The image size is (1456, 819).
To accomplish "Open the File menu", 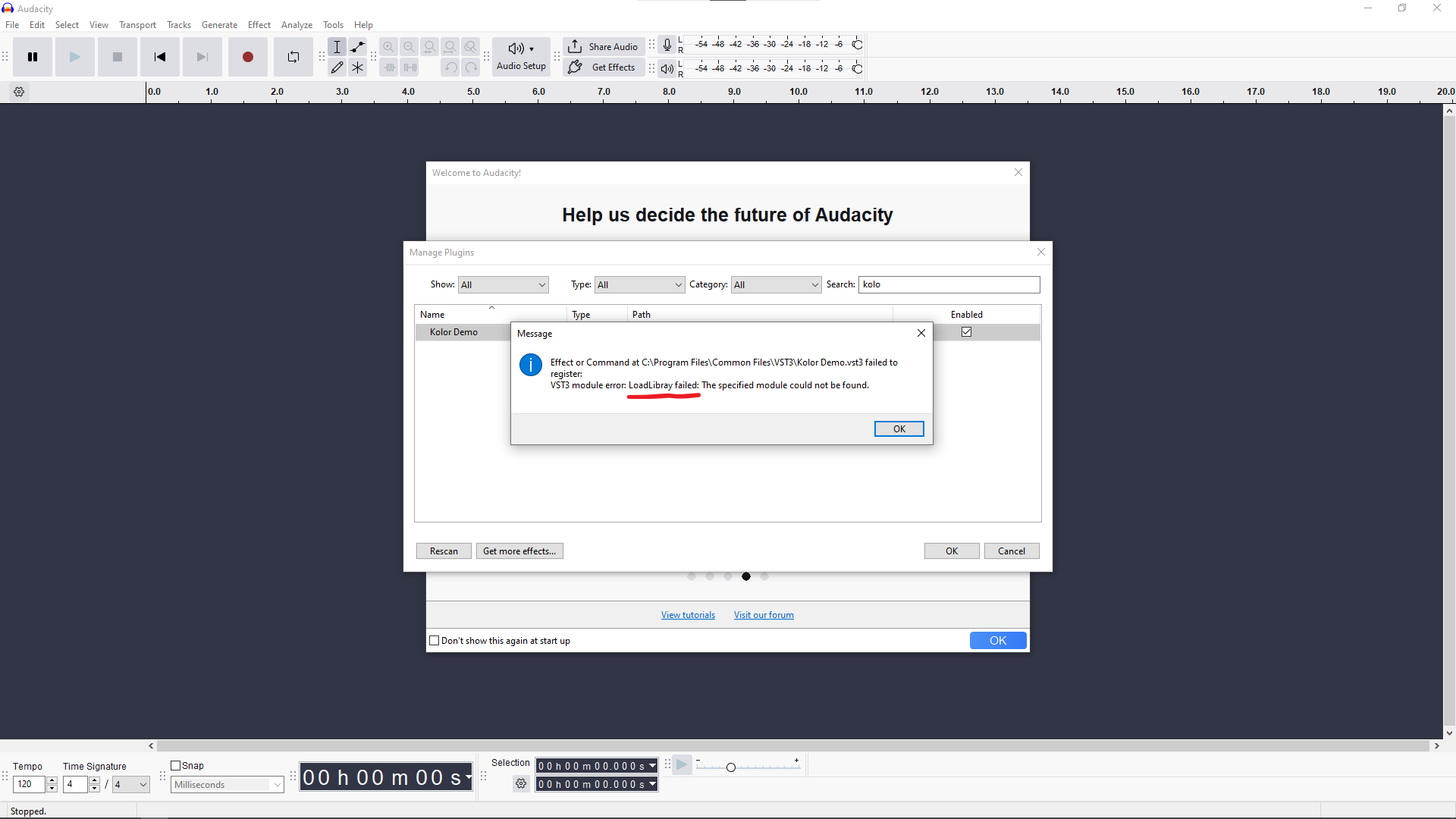I will pyautogui.click(x=12, y=25).
